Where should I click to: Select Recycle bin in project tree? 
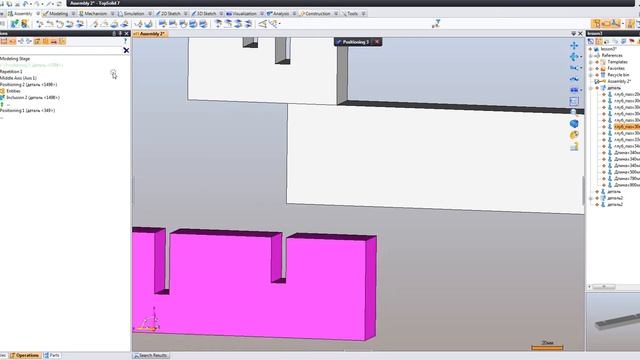pos(618,75)
